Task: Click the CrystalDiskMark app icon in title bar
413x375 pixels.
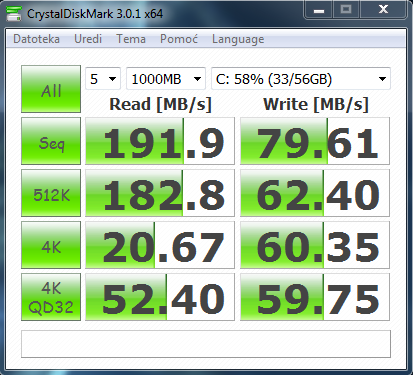Action: click(14, 14)
